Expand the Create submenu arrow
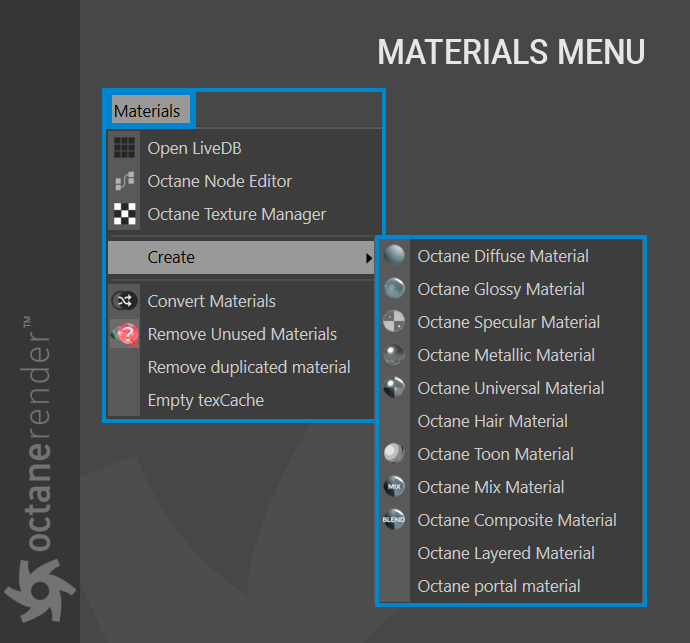The width and height of the screenshot is (690, 643). [x=369, y=258]
